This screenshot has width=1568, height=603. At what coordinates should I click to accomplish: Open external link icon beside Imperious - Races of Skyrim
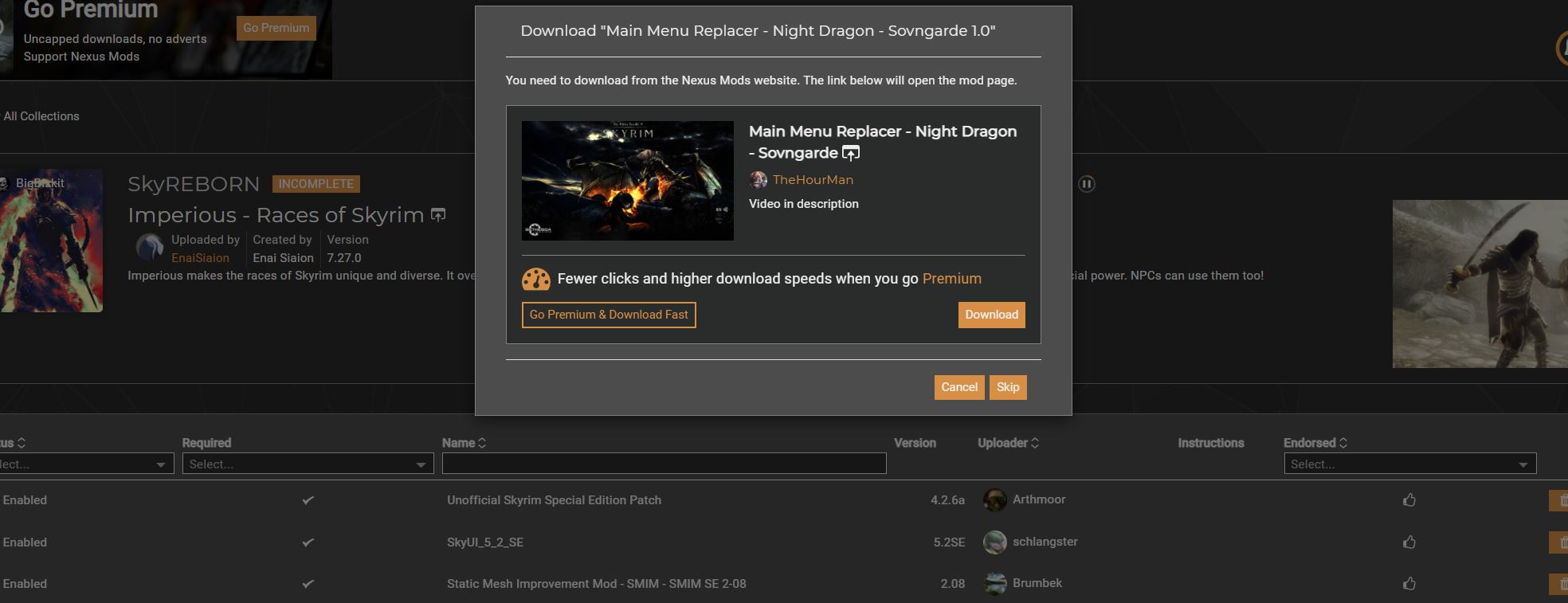click(x=438, y=215)
